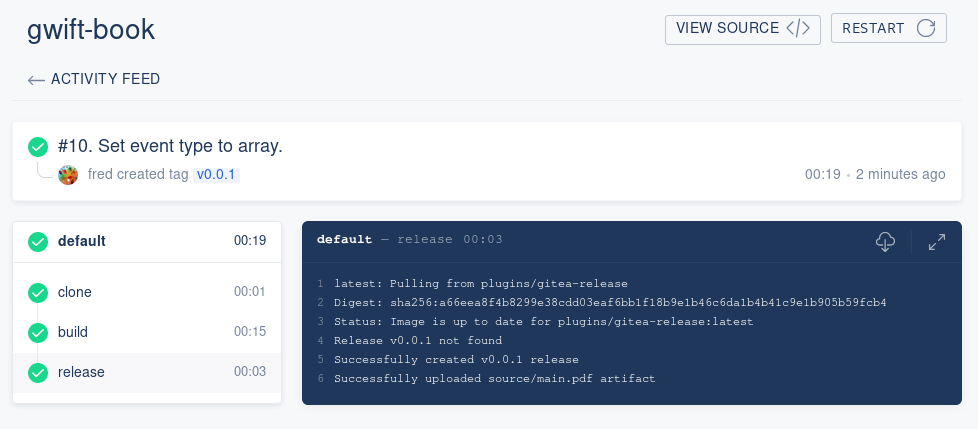Expand log panel to fullscreen

click(x=936, y=242)
